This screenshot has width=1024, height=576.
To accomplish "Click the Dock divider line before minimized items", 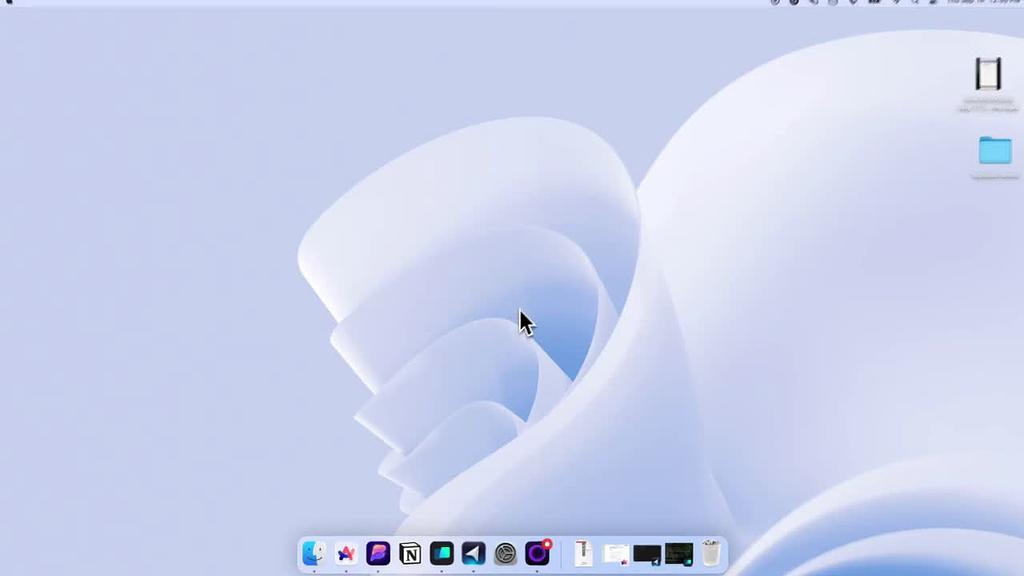I will (x=562, y=553).
